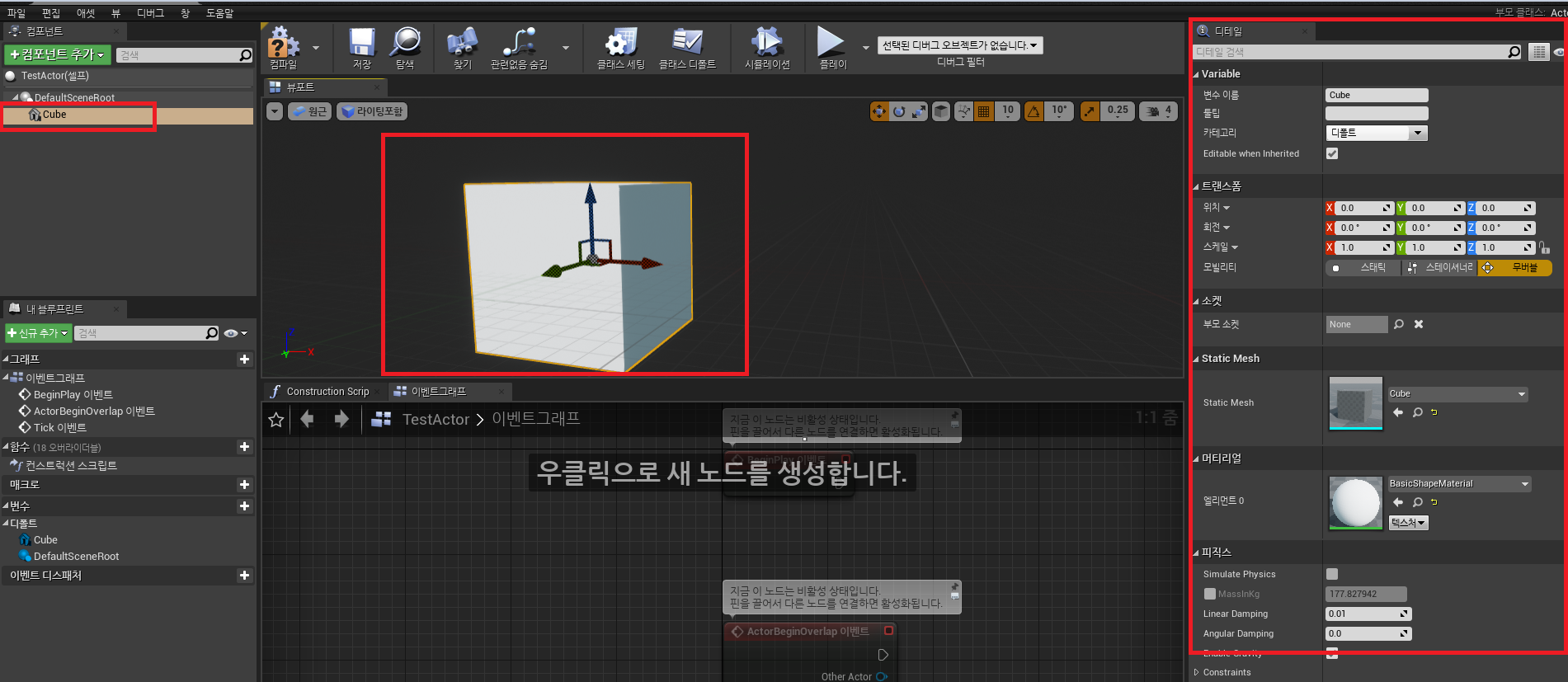Toggle grid snapping in viewport toolbar
This screenshot has width=1568, height=682.
(x=983, y=111)
